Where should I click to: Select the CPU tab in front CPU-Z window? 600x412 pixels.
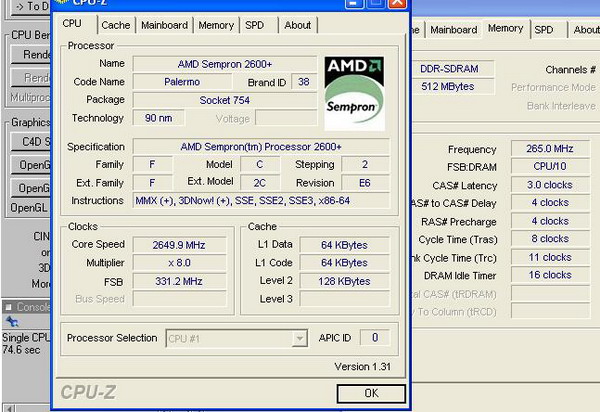(72, 23)
